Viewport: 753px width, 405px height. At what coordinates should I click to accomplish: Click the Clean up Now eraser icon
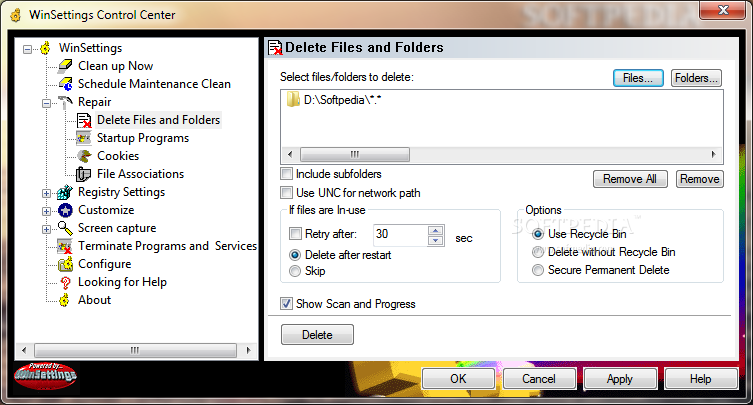pyautogui.click(x=65, y=66)
